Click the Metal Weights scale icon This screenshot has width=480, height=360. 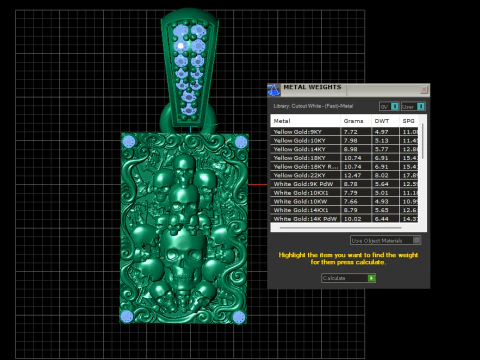[274, 90]
